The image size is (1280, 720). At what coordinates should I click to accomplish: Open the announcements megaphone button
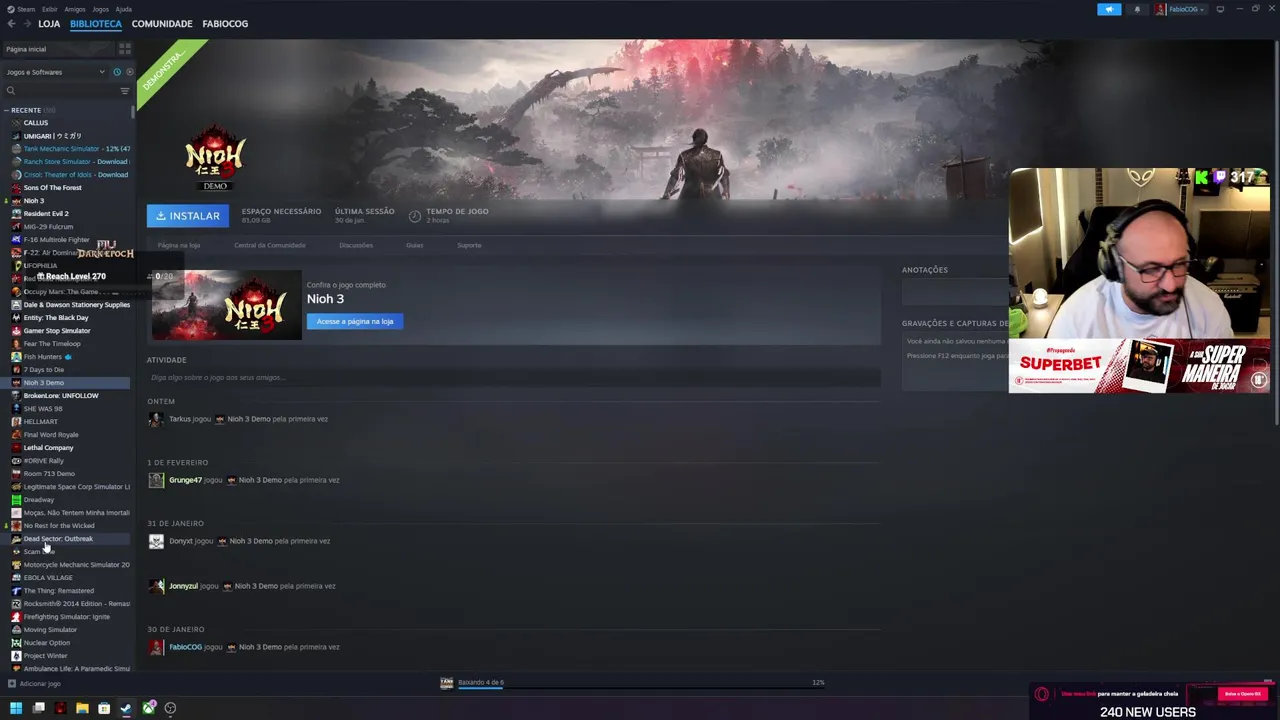point(1109,9)
